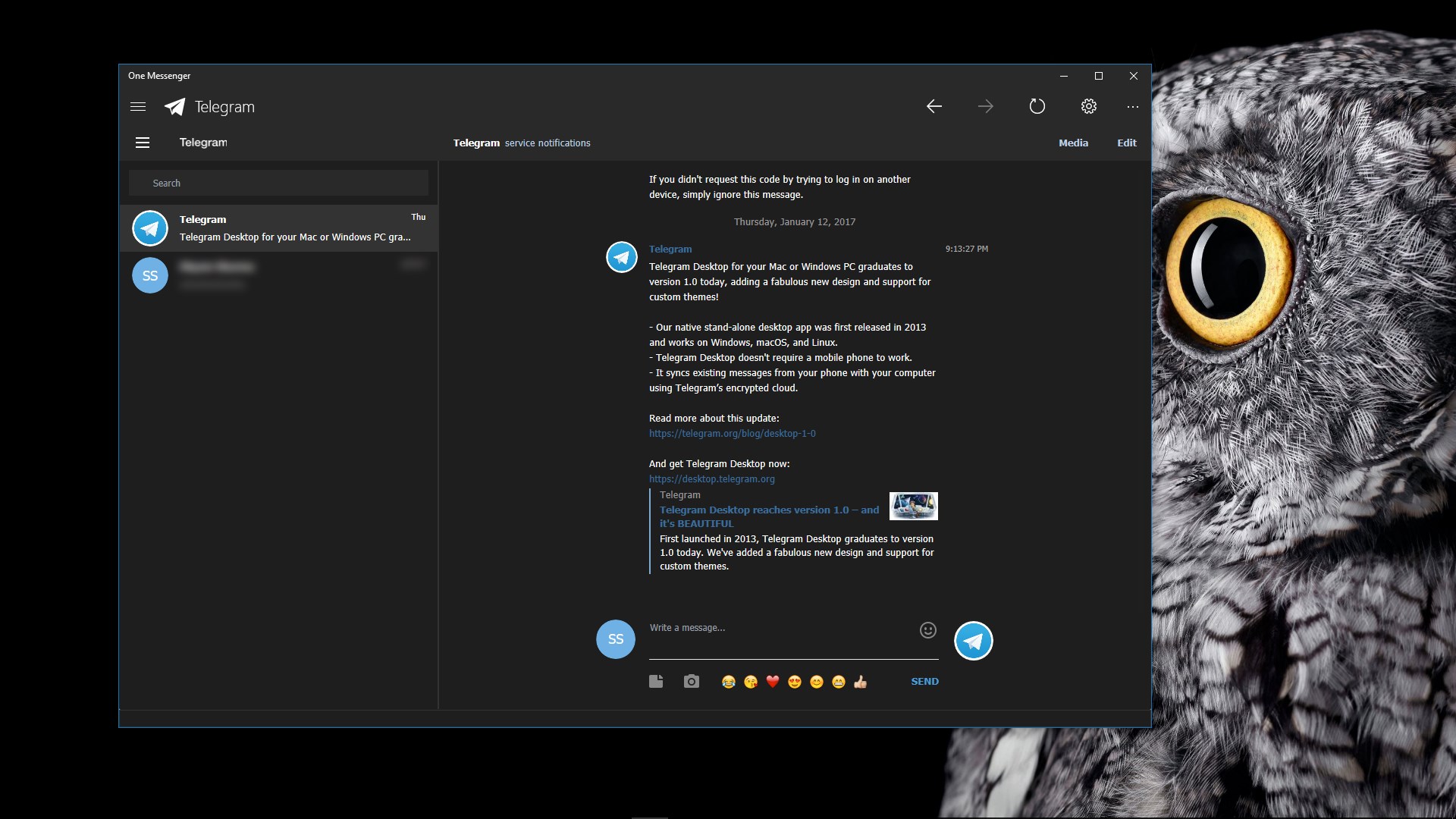This screenshot has width=1456, height=819.
Task: Insert red heart emoji
Action: pyautogui.click(x=773, y=682)
